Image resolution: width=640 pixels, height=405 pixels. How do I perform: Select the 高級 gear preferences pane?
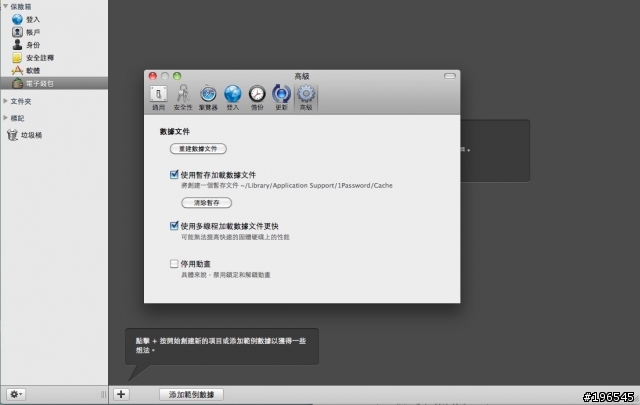[306, 98]
